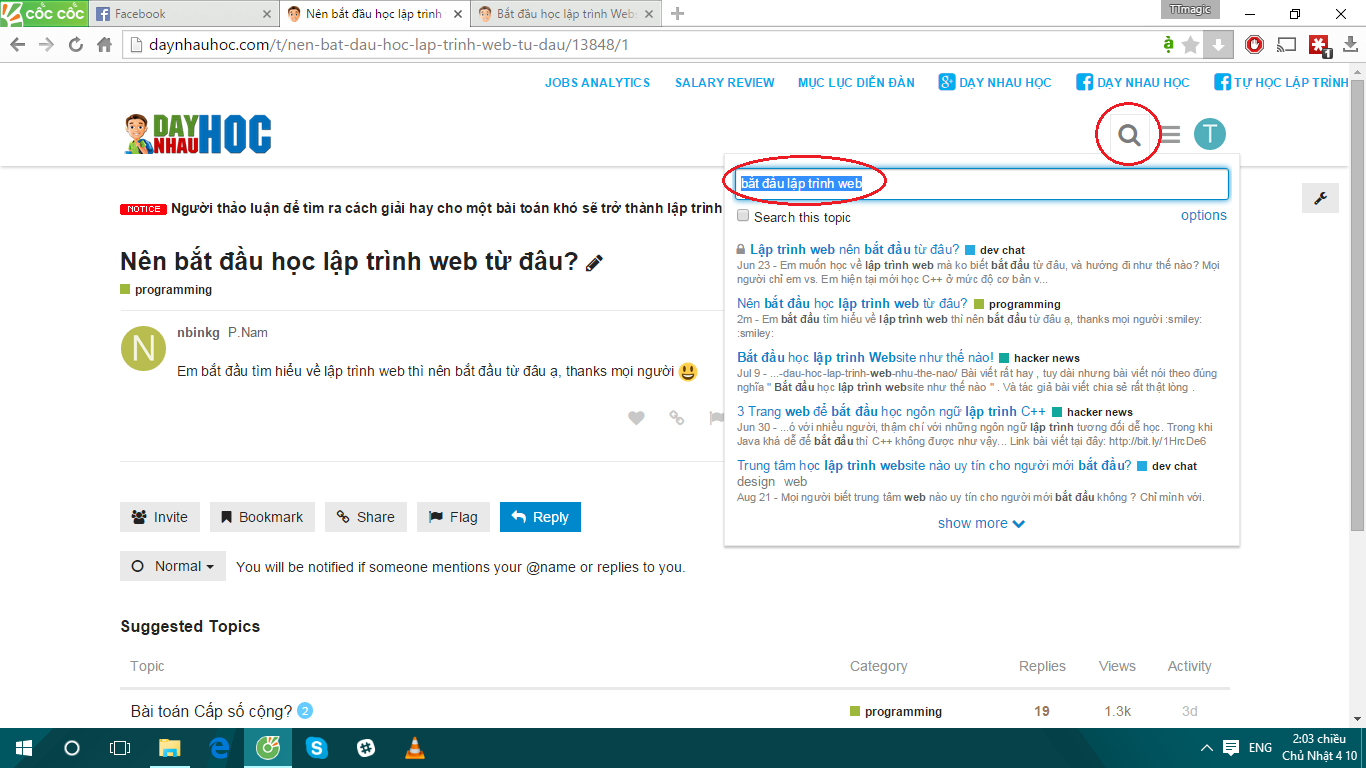Like the post with heart icon
1366x768 pixels.
tap(636, 418)
